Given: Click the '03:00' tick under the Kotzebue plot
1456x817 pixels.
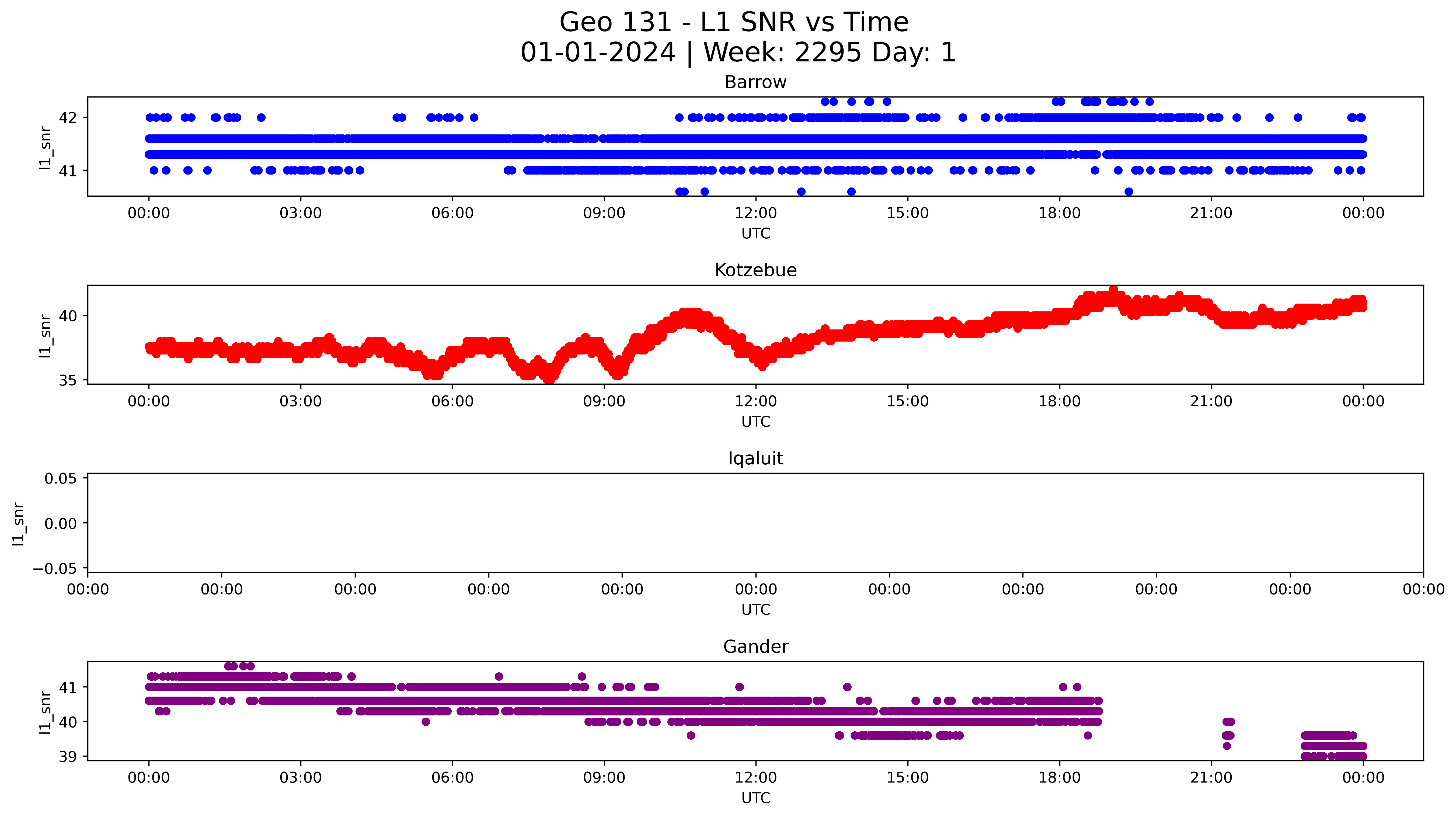Looking at the screenshot, I should click(x=301, y=401).
